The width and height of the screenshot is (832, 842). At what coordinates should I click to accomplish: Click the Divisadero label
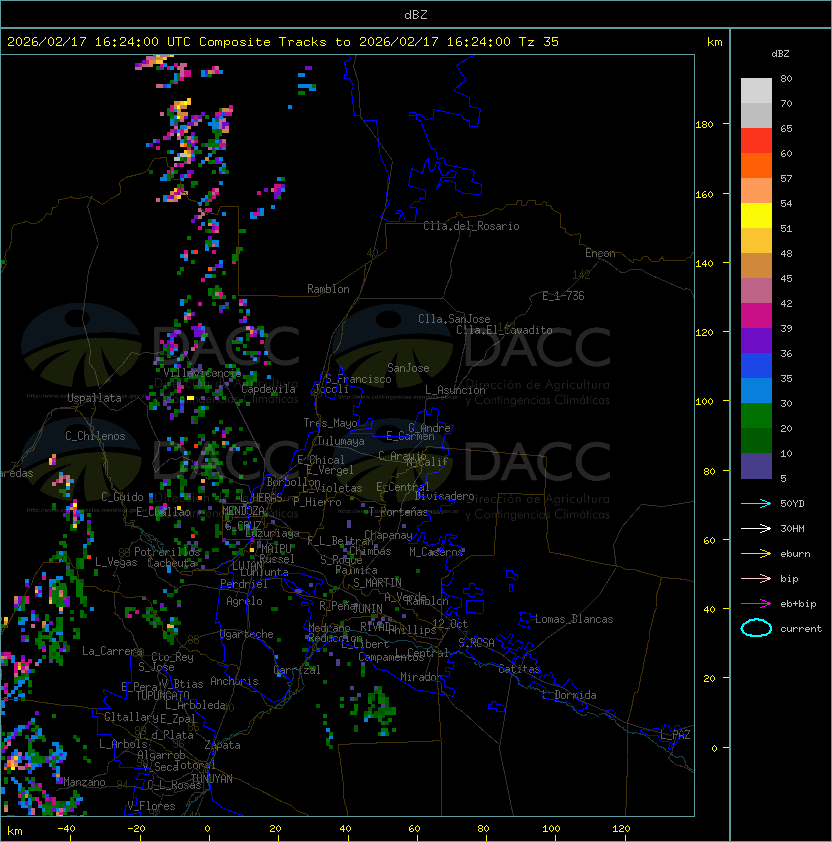click(x=444, y=496)
